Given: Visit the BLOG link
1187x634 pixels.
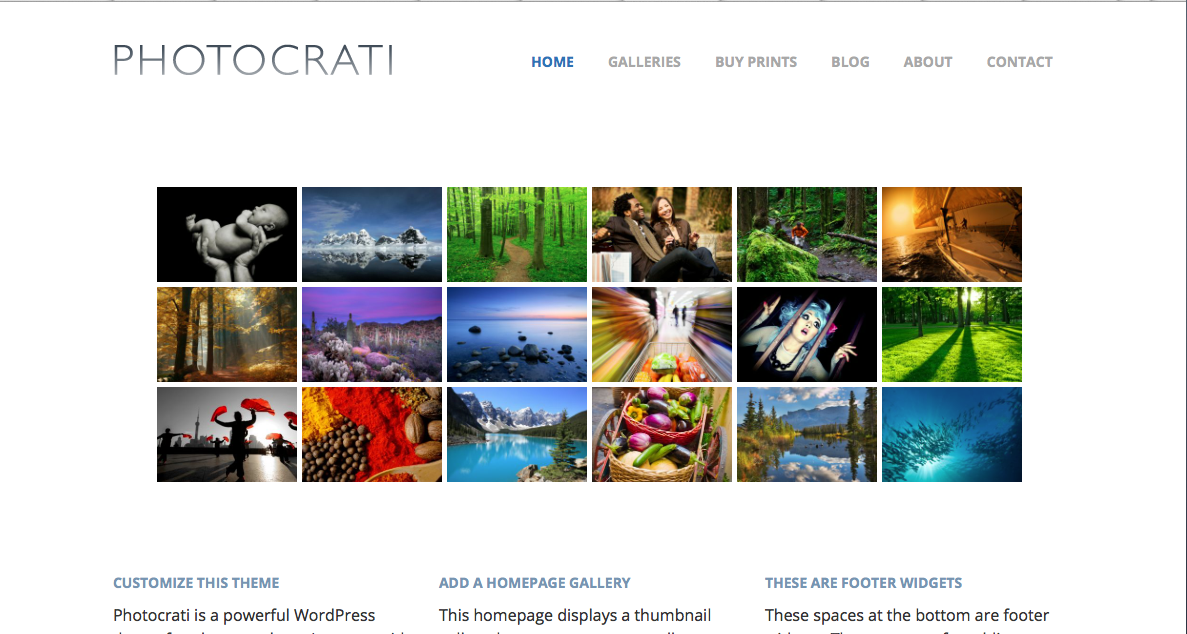Looking at the screenshot, I should click(x=850, y=62).
